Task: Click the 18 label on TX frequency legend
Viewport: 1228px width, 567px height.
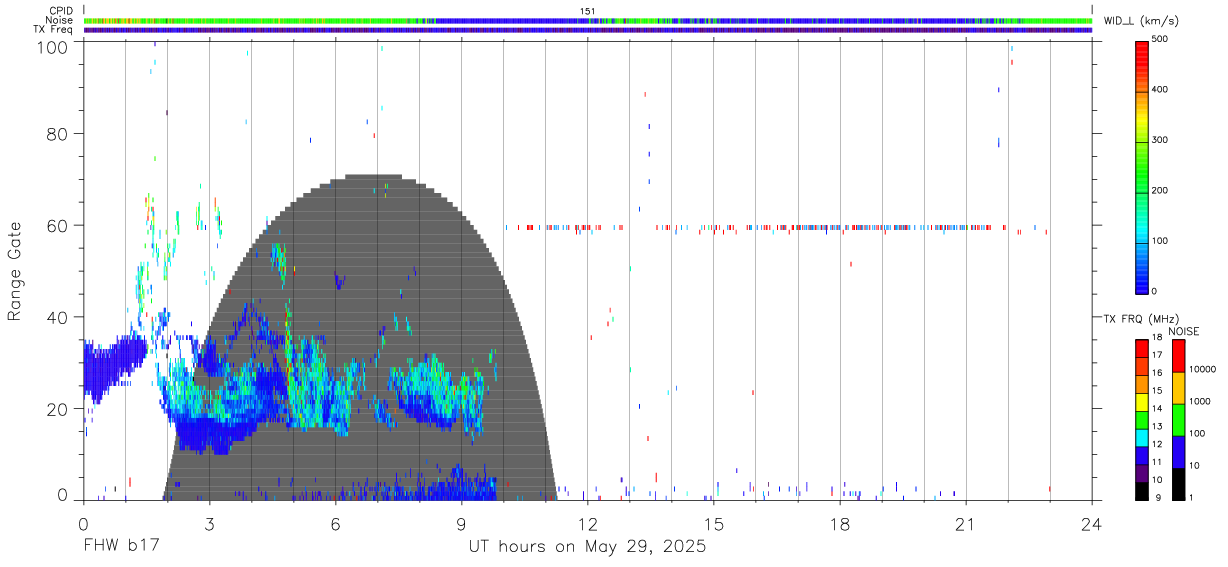Action: (x=1158, y=339)
